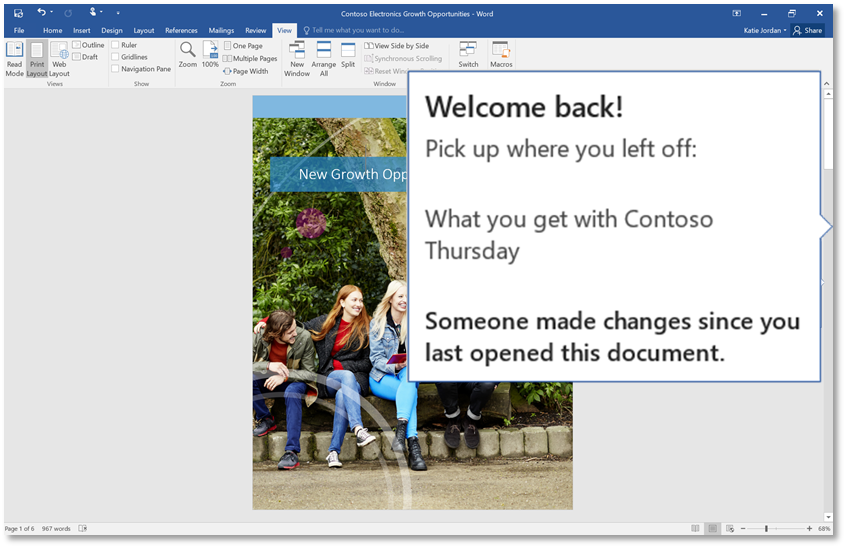Click the Share button
Image resolution: width=846 pixels, height=548 pixels.
point(808,30)
